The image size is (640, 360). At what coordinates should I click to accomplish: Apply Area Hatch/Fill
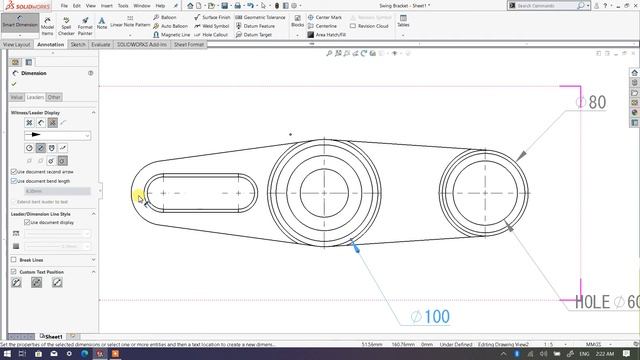(327, 35)
